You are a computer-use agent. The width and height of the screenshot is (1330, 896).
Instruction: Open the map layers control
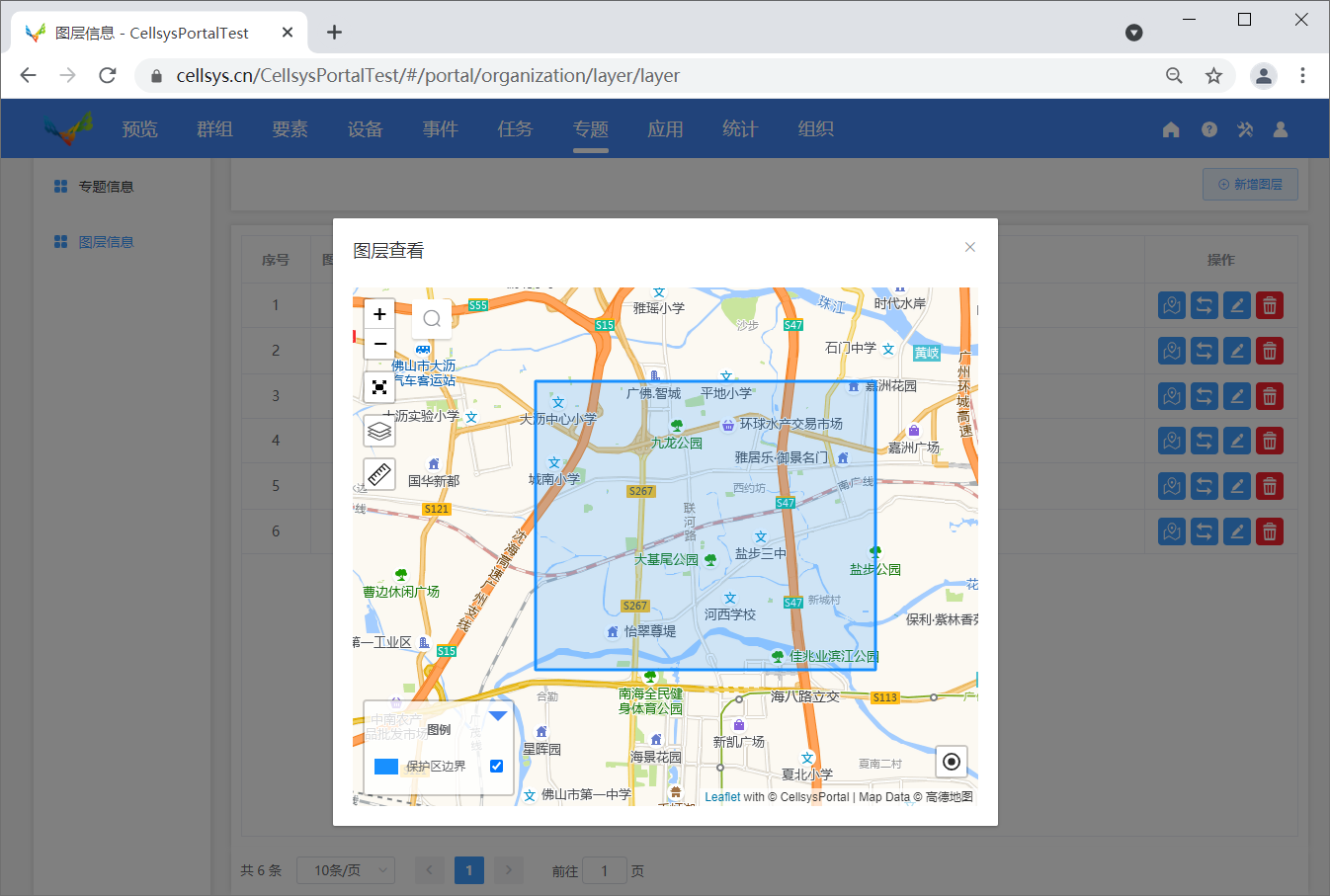point(379,431)
